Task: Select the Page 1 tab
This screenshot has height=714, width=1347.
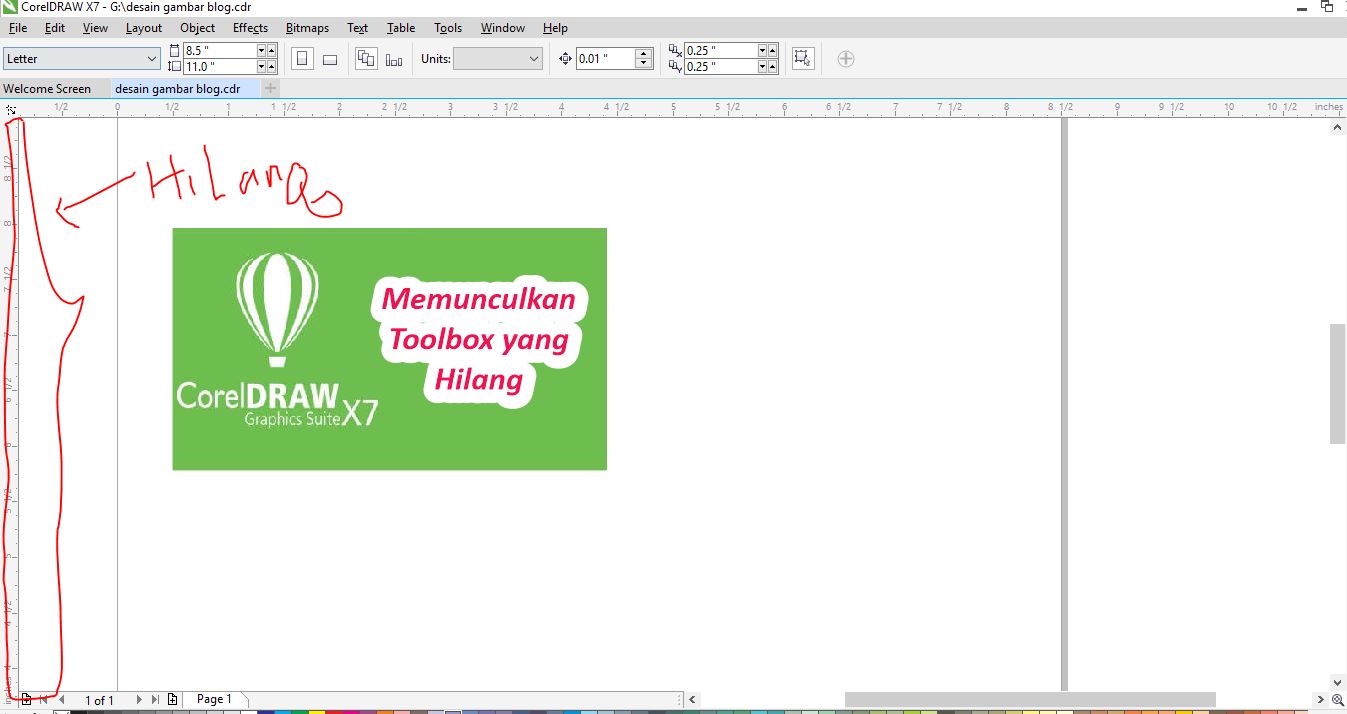Action: [214, 700]
